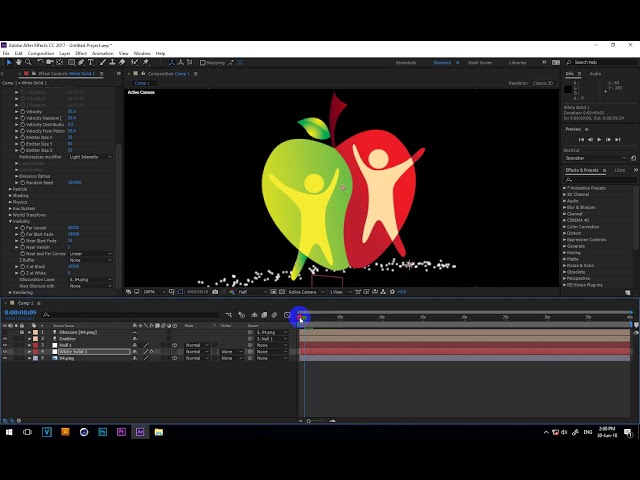This screenshot has height=480, width=640.
Task: Toggle the shy layers icon in timeline
Action: pyautogui.click(x=254, y=315)
